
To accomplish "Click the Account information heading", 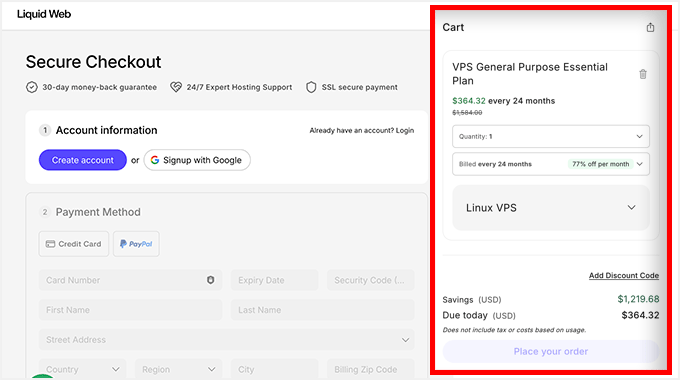I will click(106, 130).
